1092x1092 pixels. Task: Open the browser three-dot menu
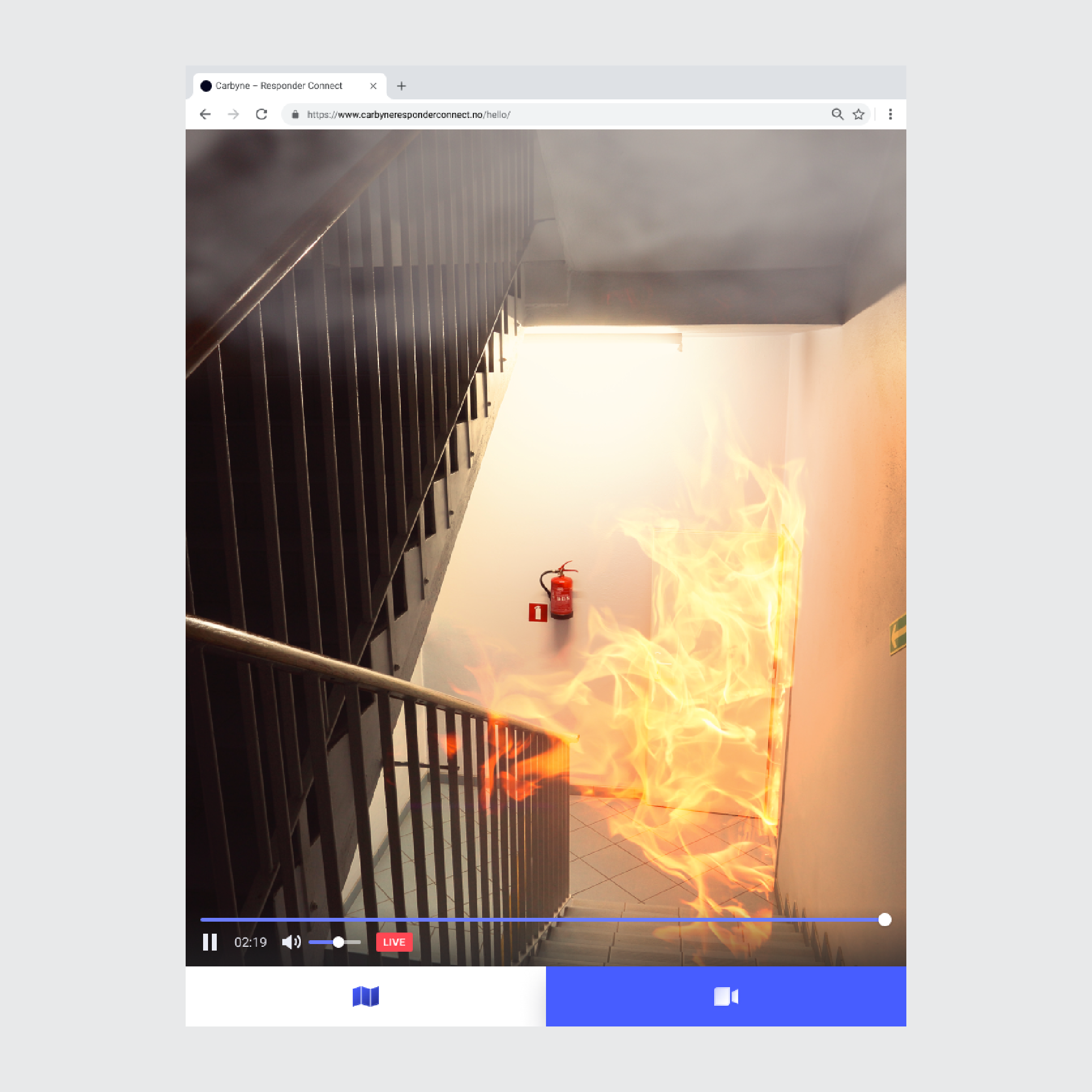pyautogui.click(x=890, y=114)
